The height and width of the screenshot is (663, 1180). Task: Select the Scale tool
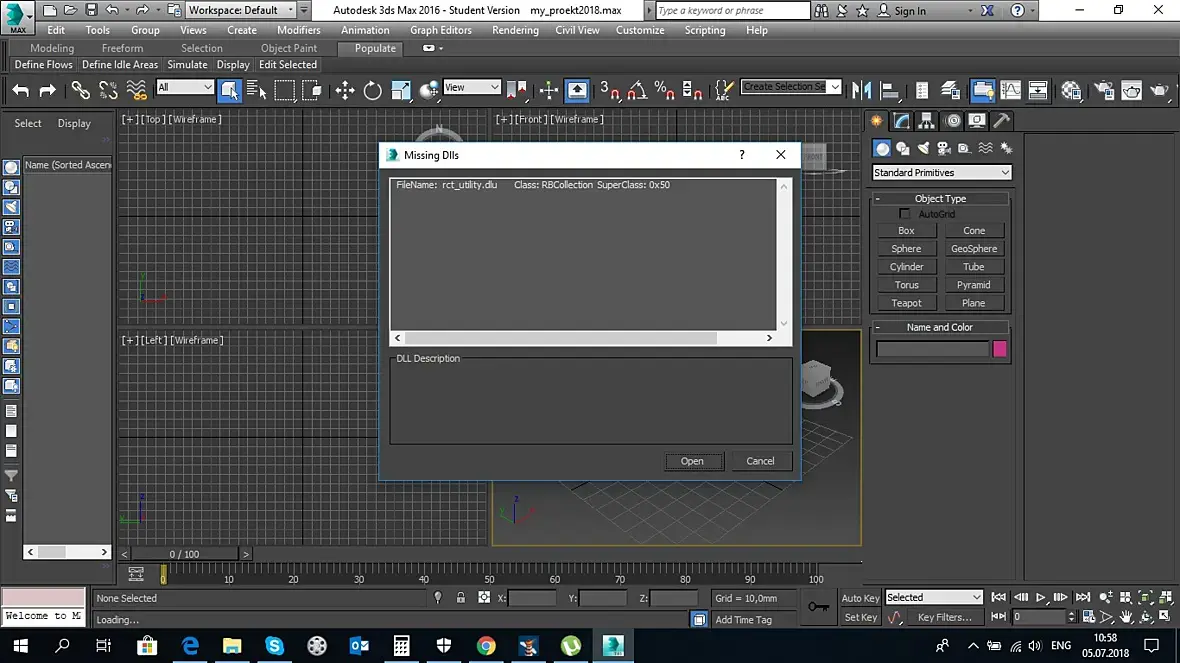tap(401, 91)
